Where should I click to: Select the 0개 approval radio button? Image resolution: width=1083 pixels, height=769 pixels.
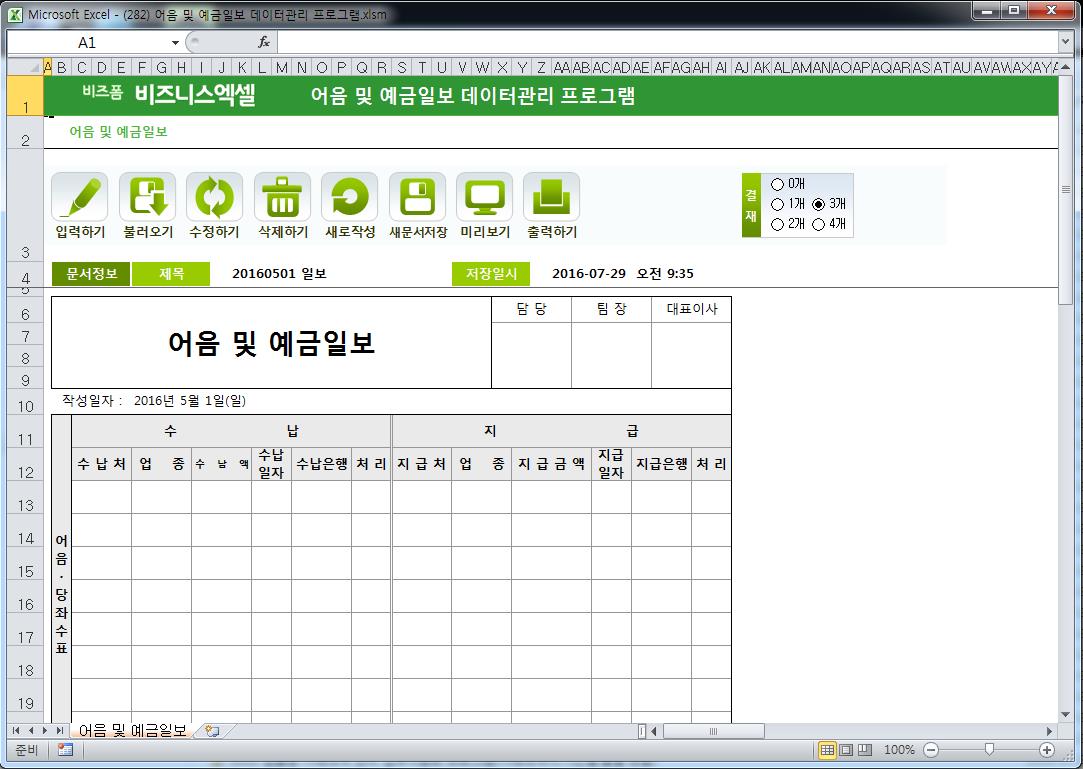778,184
